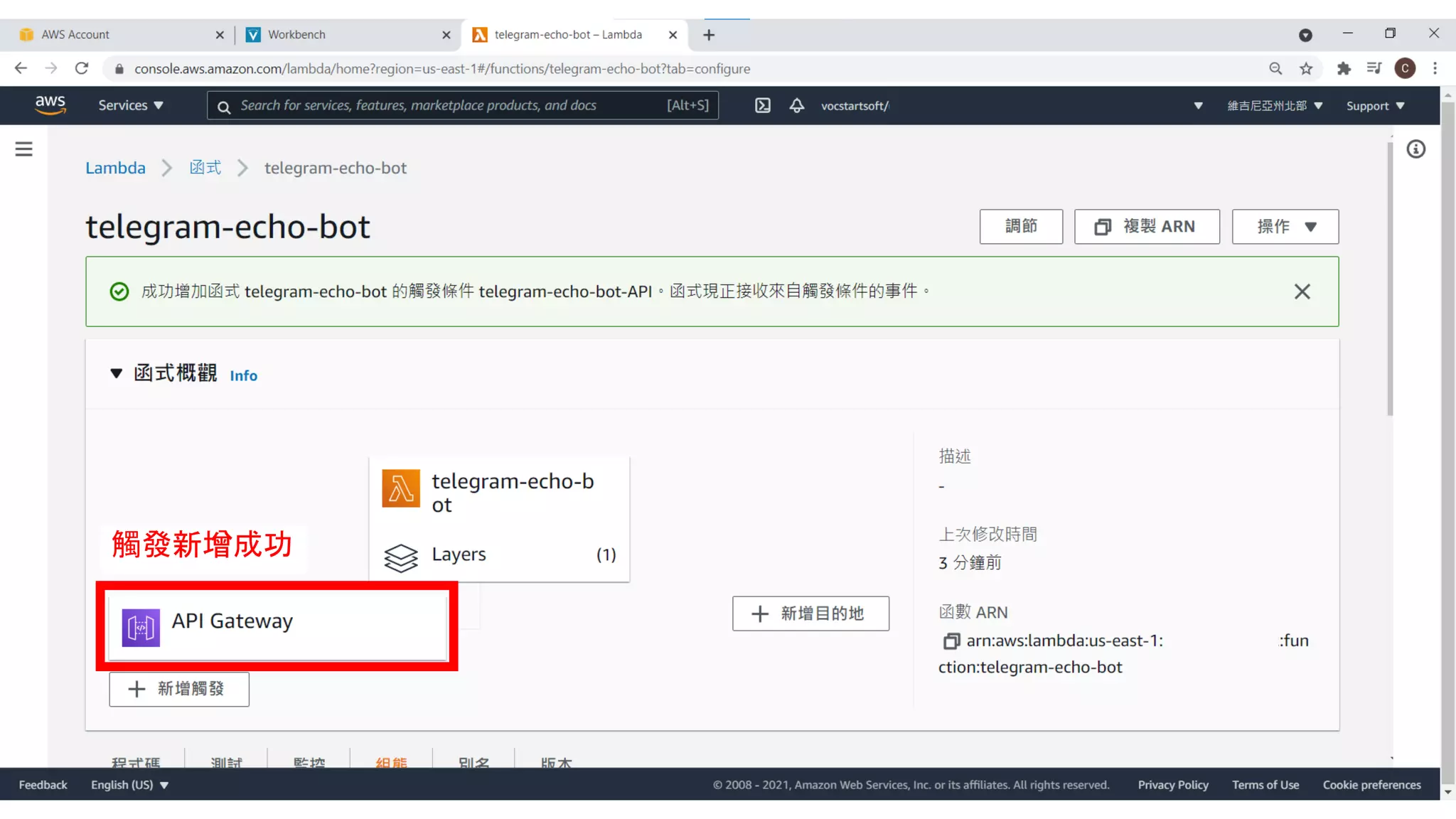Copy function ARN via copy icon
Screen dimensions: 1456x819
[x=951, y=641]
